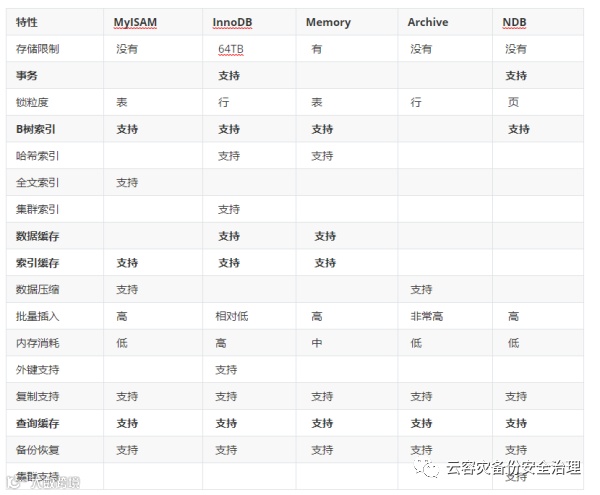The height and width of the screenshot is (495, 600).
Task: Select 支持 in InnoDB's 备份恢复 cell
Action: click(x=226, y=450)
